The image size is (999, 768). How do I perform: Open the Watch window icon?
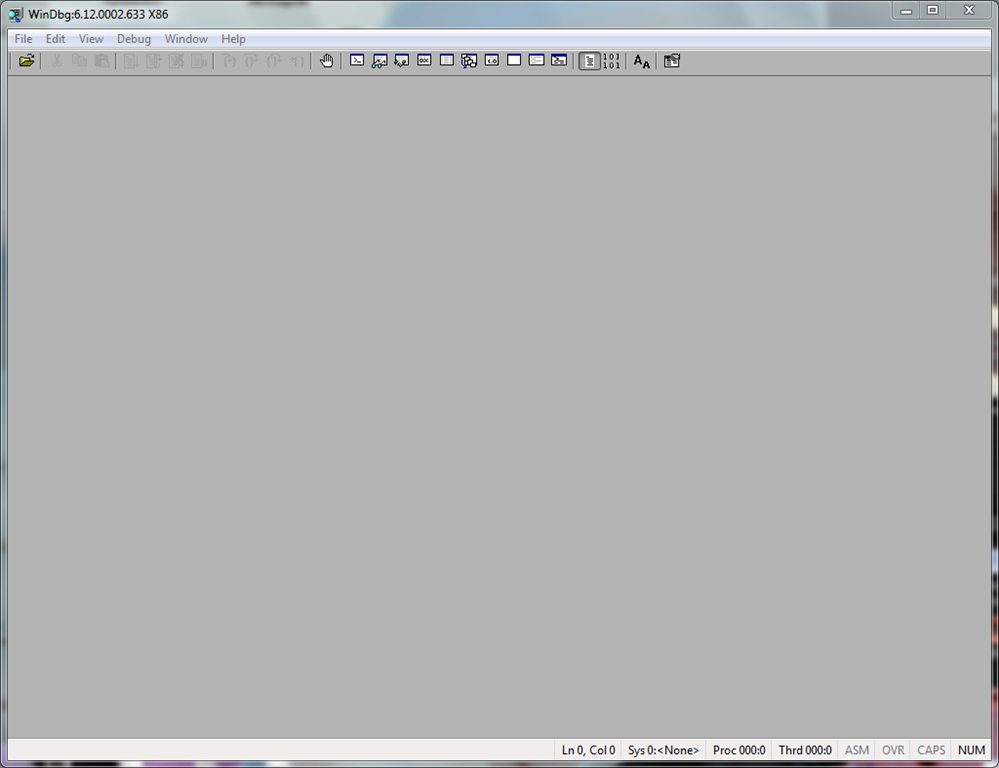379,61
